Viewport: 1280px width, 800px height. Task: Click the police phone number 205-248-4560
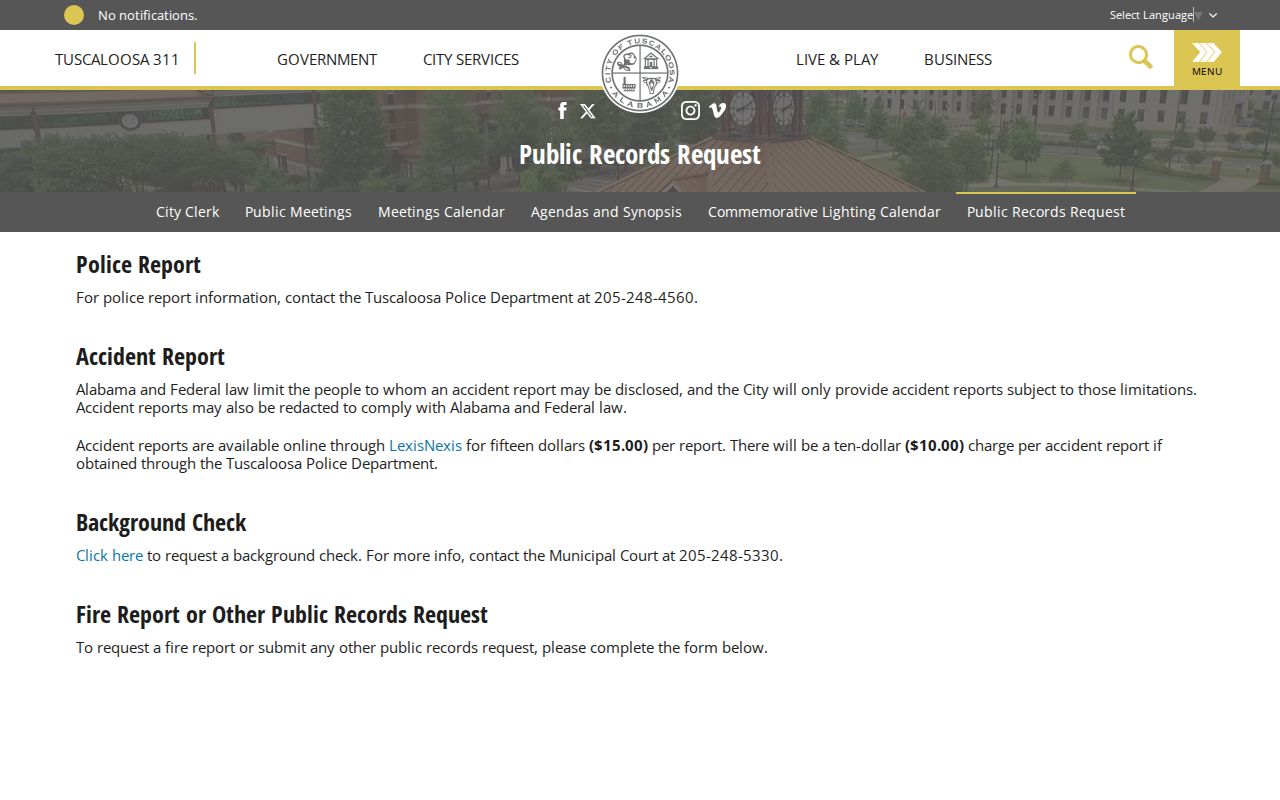pos(643,297)
